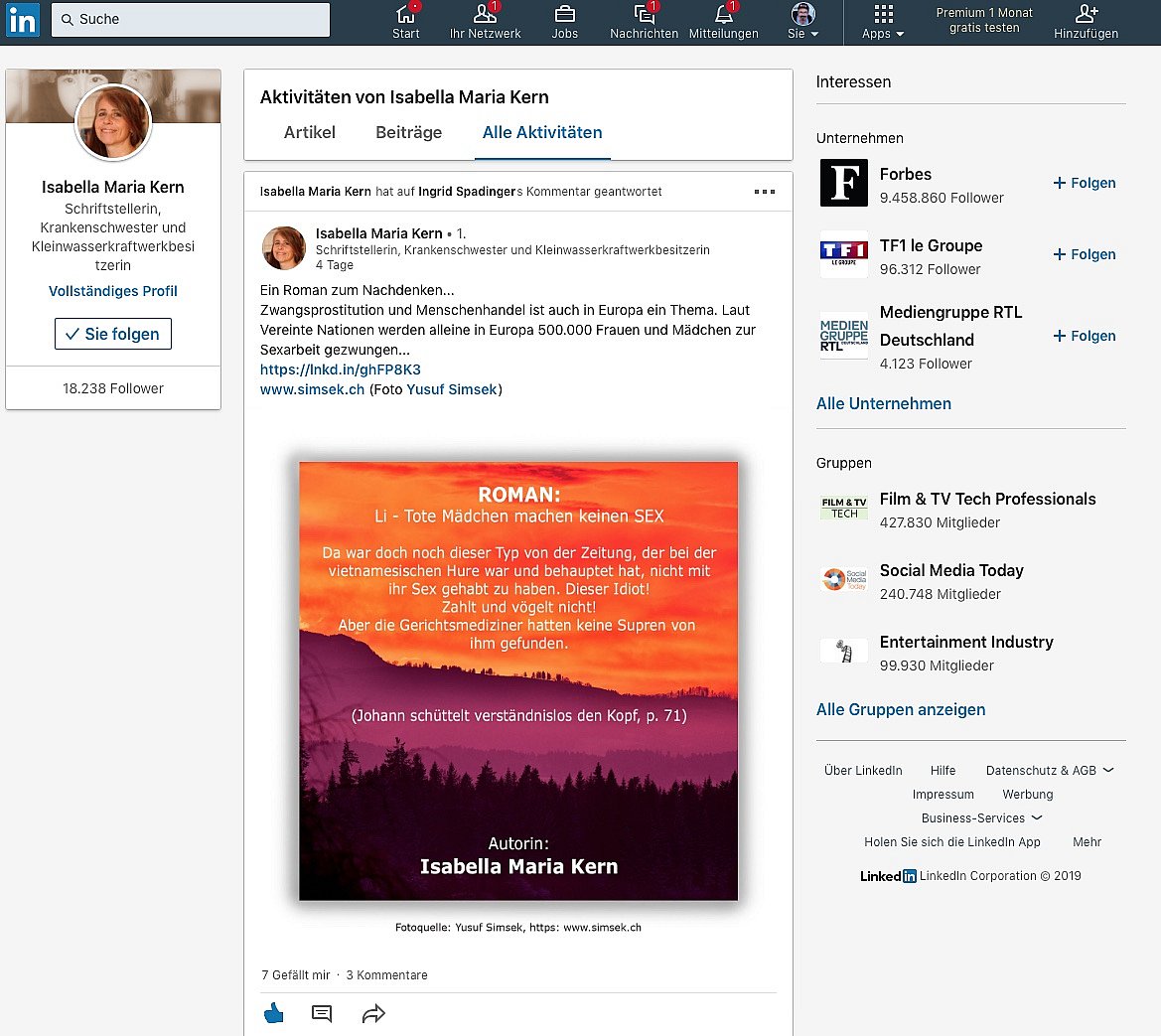Toggle the Sie folgen button

click(x=113, y=334)
